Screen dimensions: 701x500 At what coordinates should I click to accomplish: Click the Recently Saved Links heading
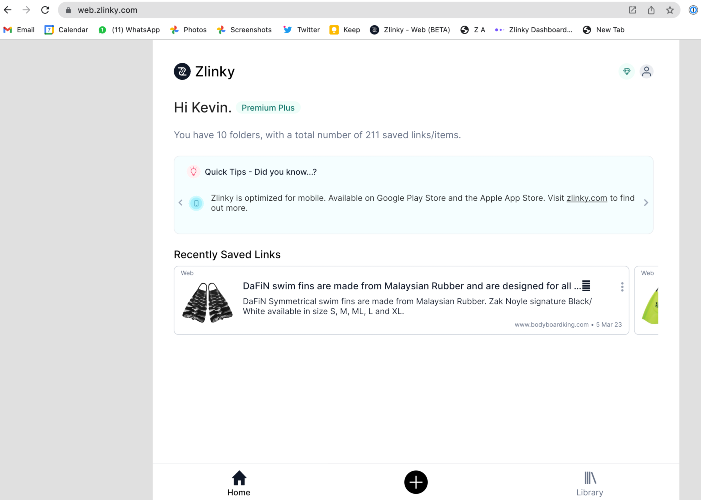point(227,254)
